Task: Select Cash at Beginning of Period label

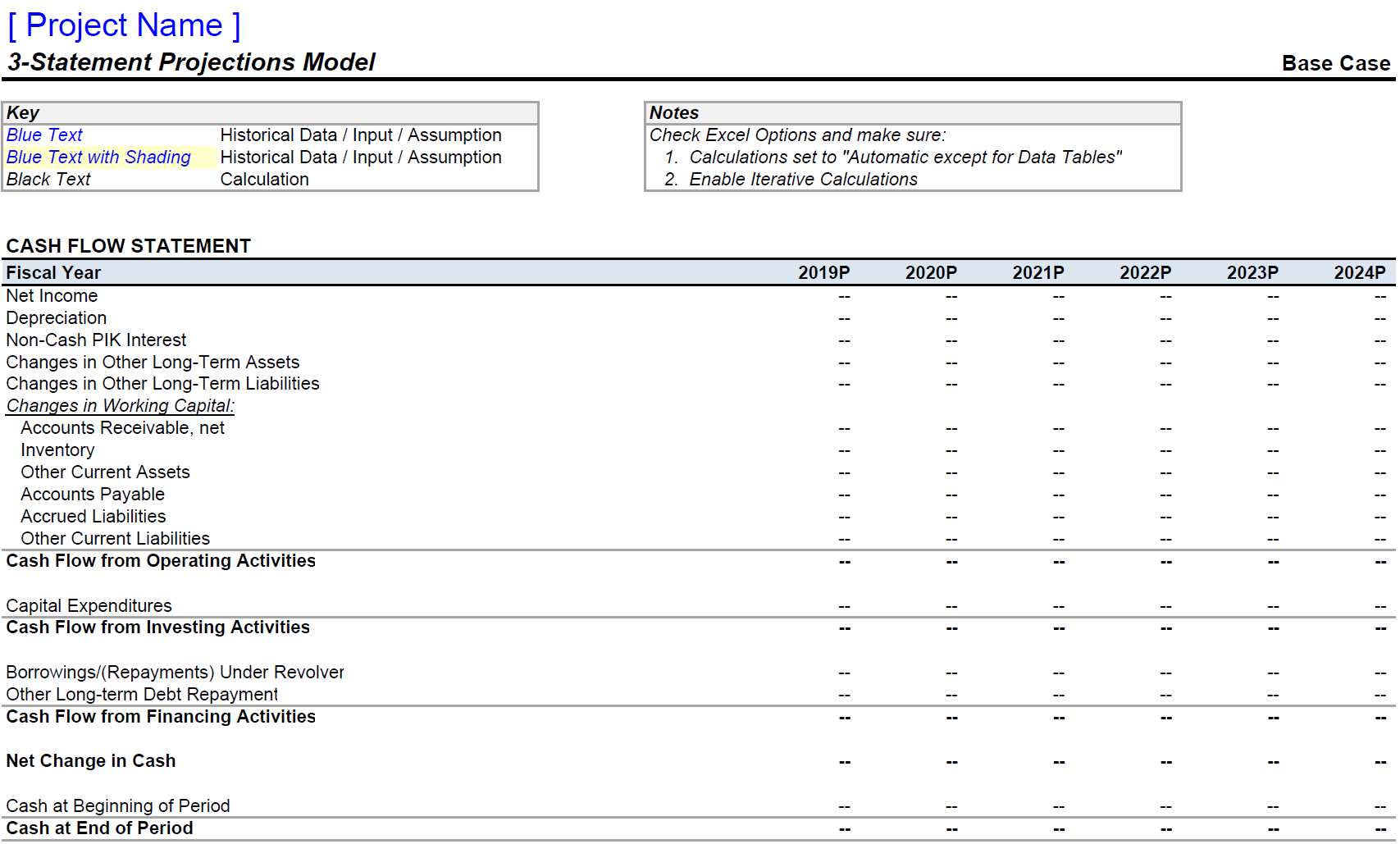Action: (117, 806)
